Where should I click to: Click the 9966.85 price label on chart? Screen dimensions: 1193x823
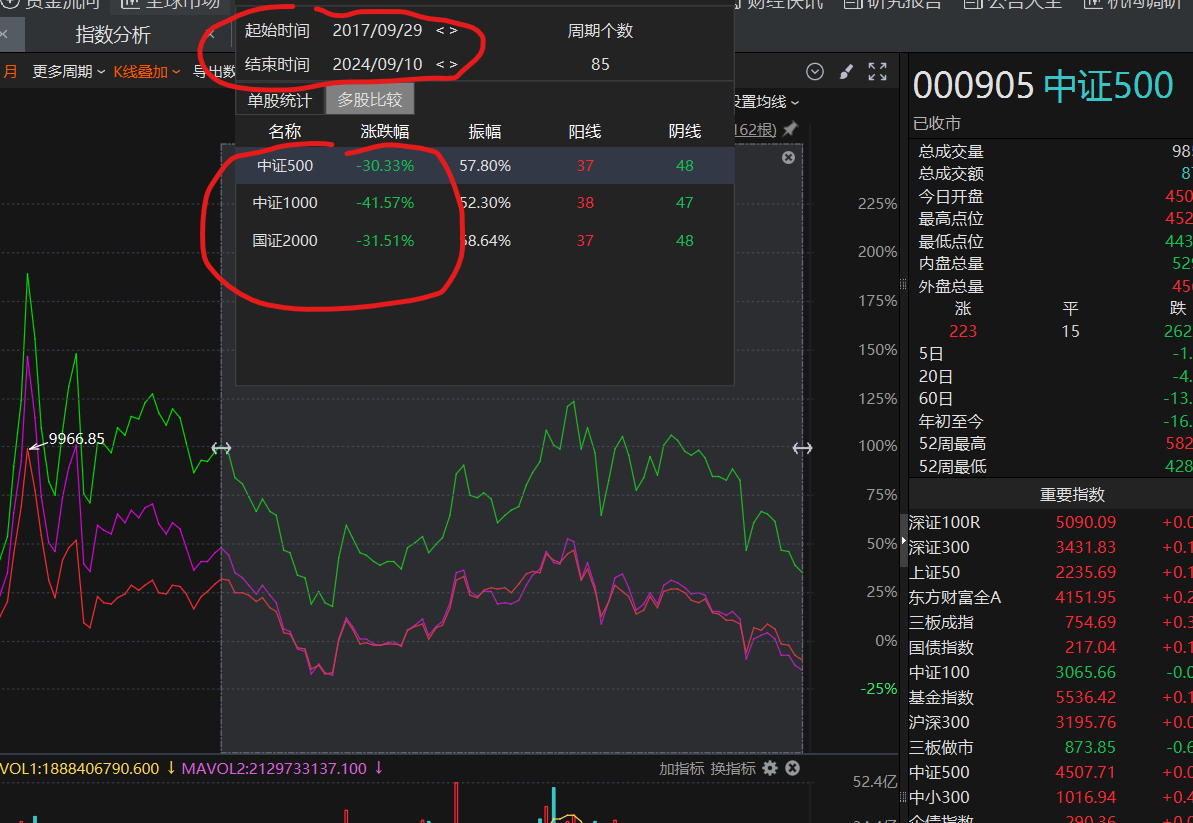pyautogui.click(x=76, y=438)
